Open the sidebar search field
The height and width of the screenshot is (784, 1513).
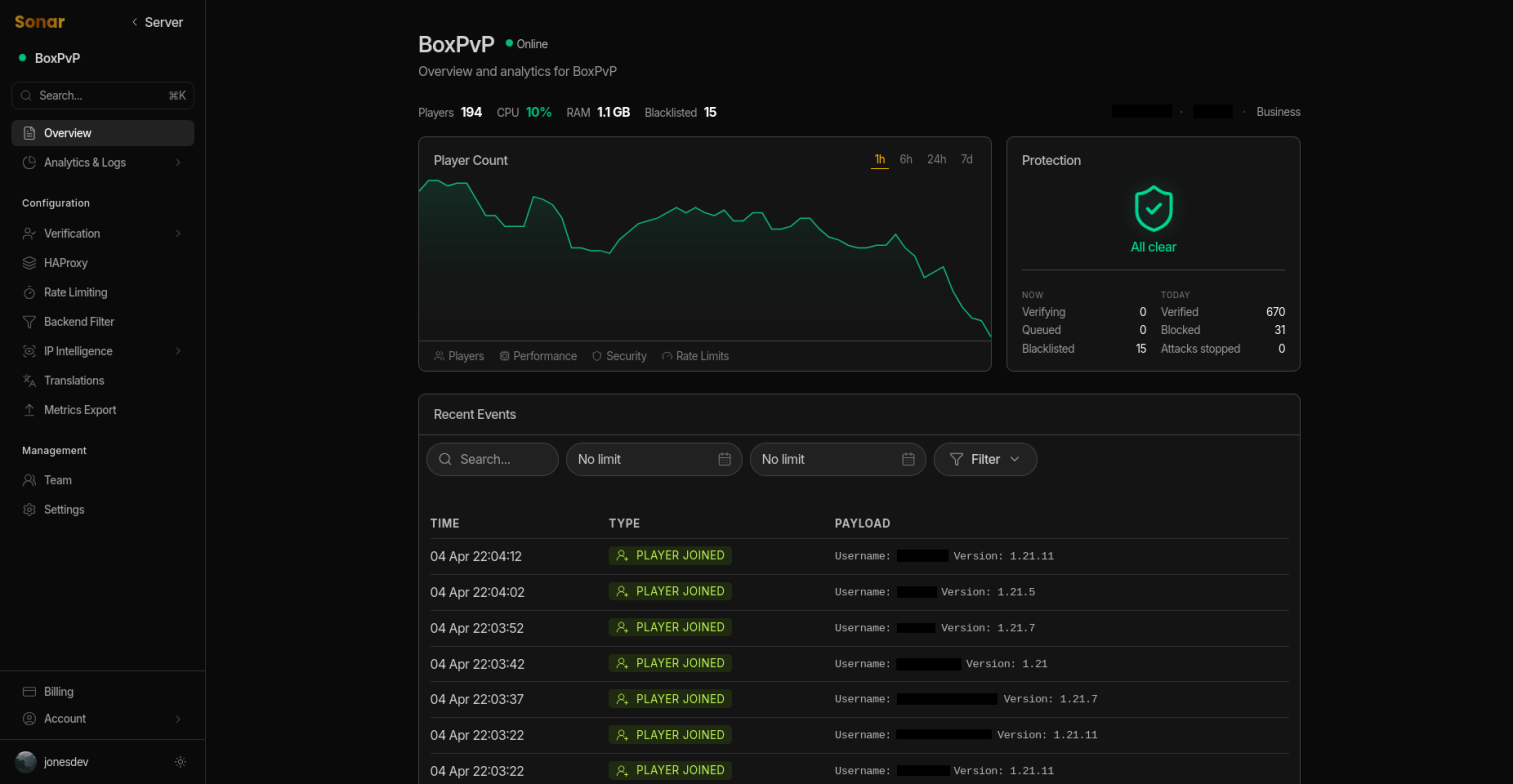(x=103, y=95)
